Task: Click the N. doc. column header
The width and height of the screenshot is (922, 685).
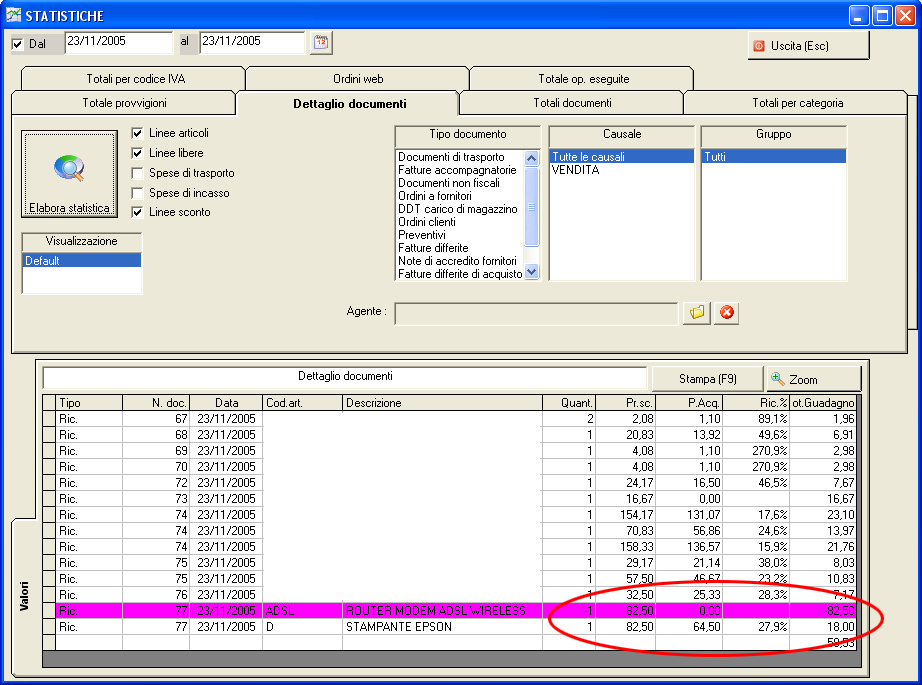Action: coord(156,403)
